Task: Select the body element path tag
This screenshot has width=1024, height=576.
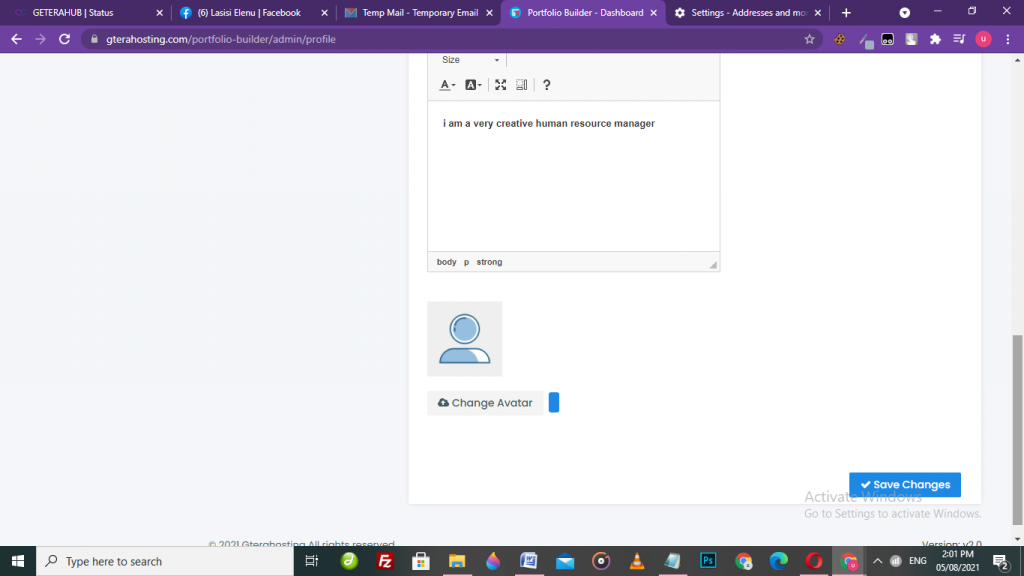Action: tap(446, 262)
